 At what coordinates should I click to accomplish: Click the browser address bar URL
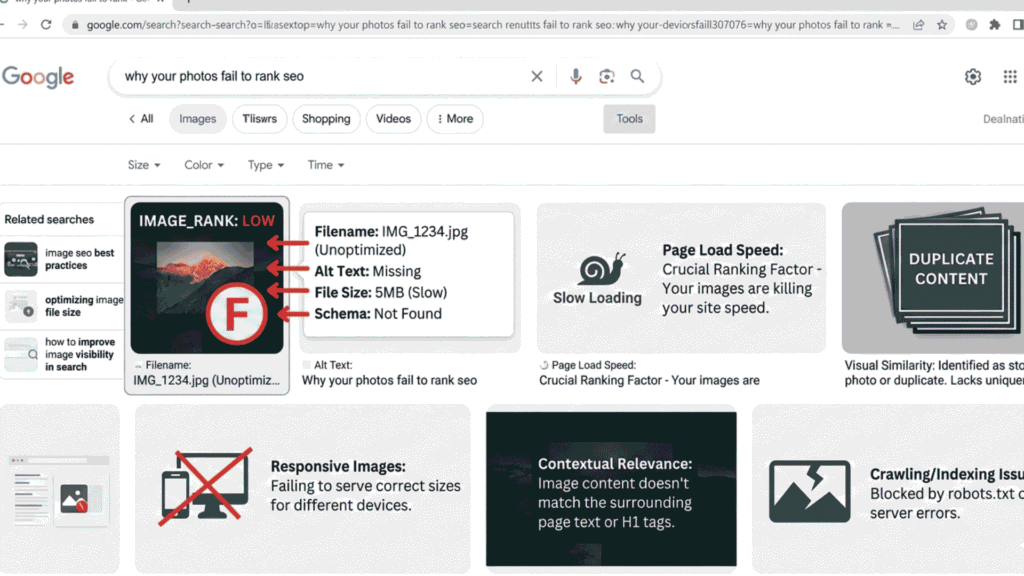493,25
